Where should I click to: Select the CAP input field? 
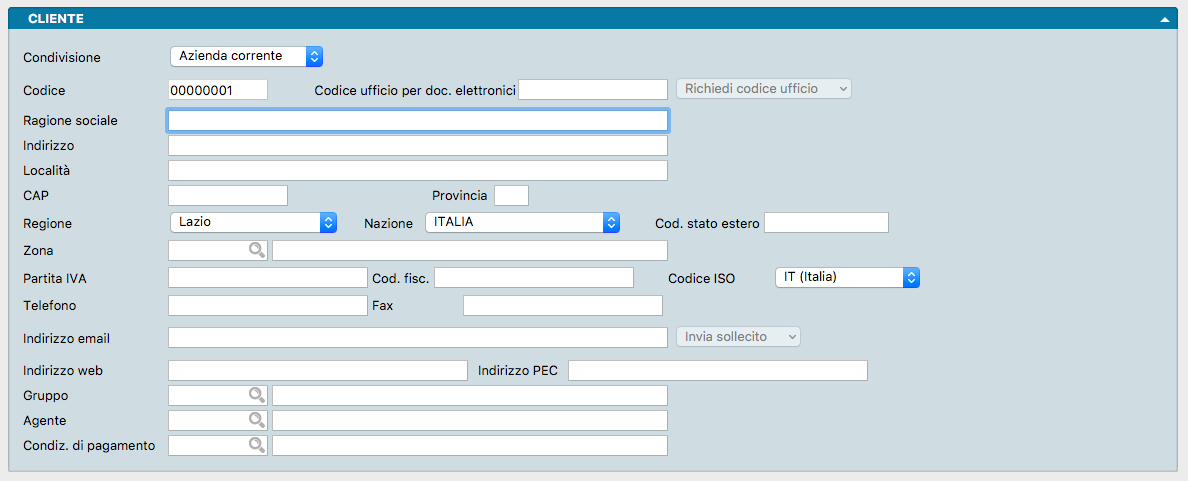click(227, 195)
